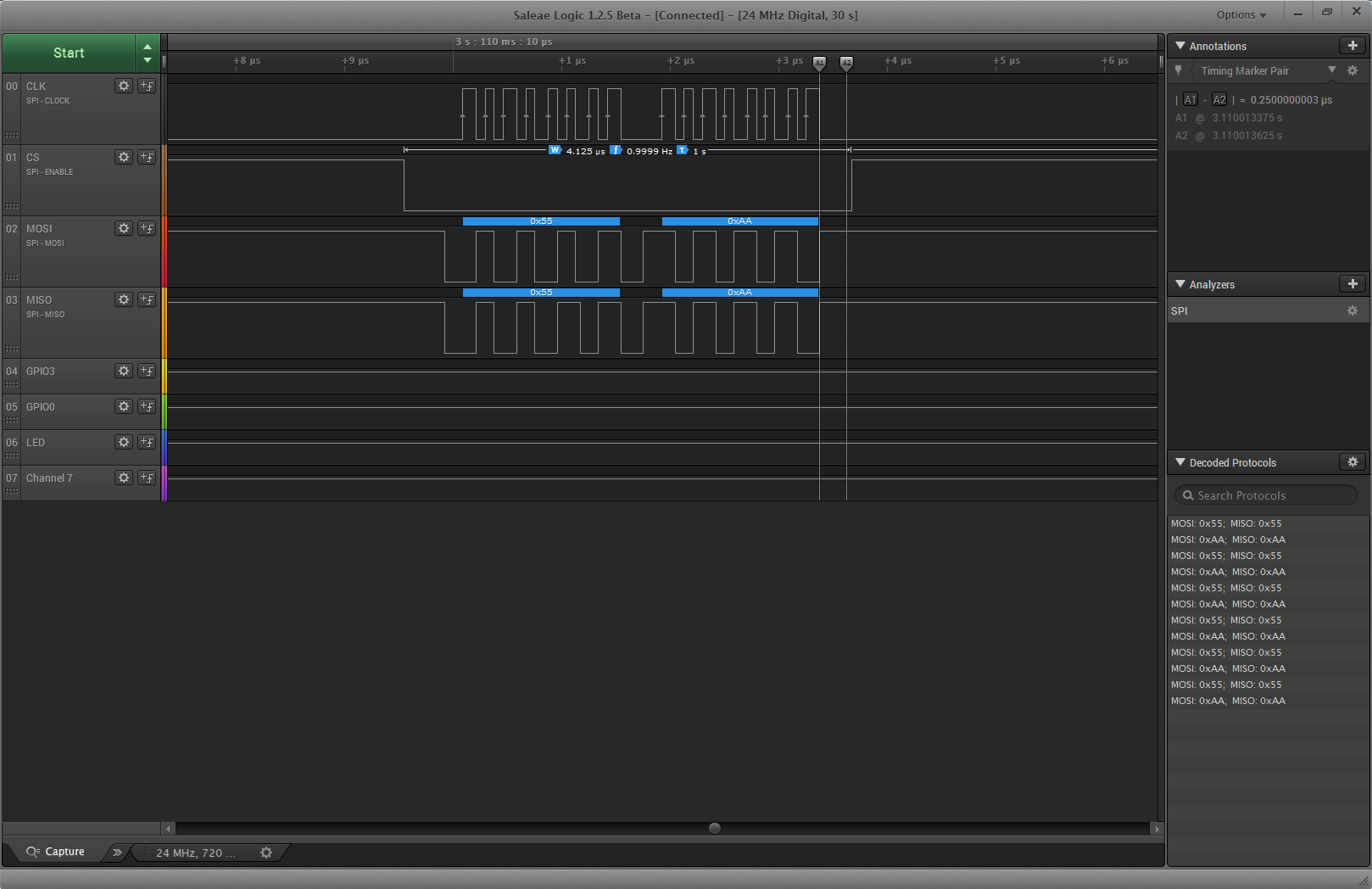Screen dimensions: 1372x889
Task: Click the A1 timestamp 3.110013375 s
Action: point(1247,118)
